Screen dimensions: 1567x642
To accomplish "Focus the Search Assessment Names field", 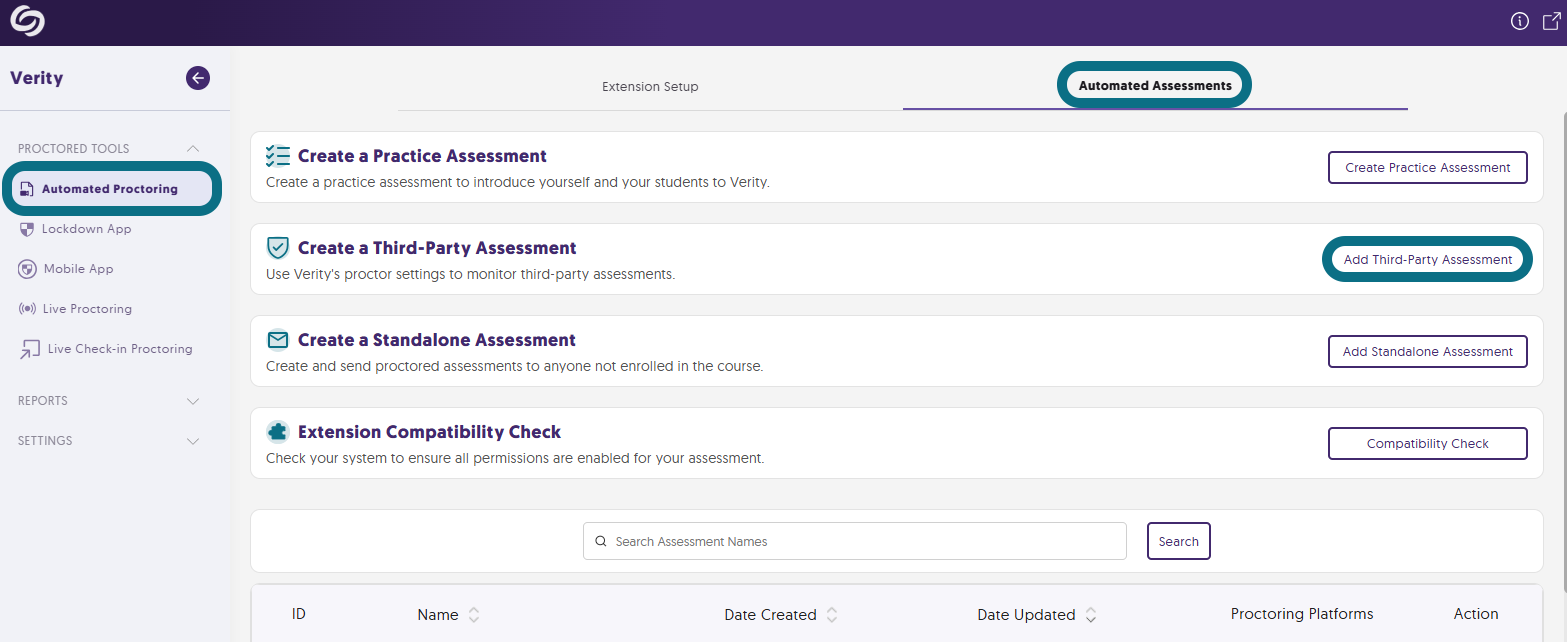I will pos(855,541).
